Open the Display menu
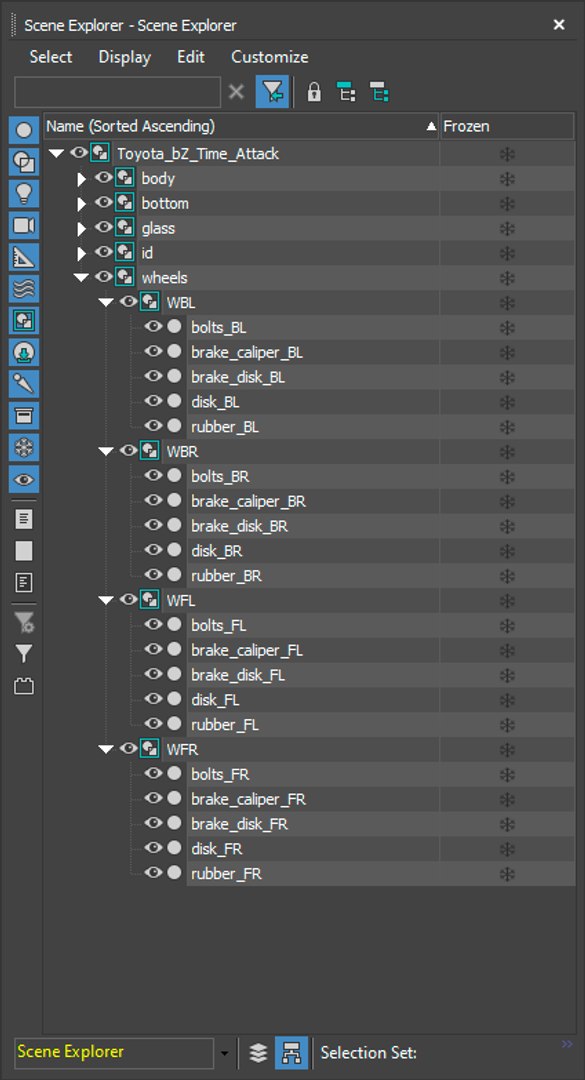Viewport: 585px width, 1080px height. (x=125, y=57)
